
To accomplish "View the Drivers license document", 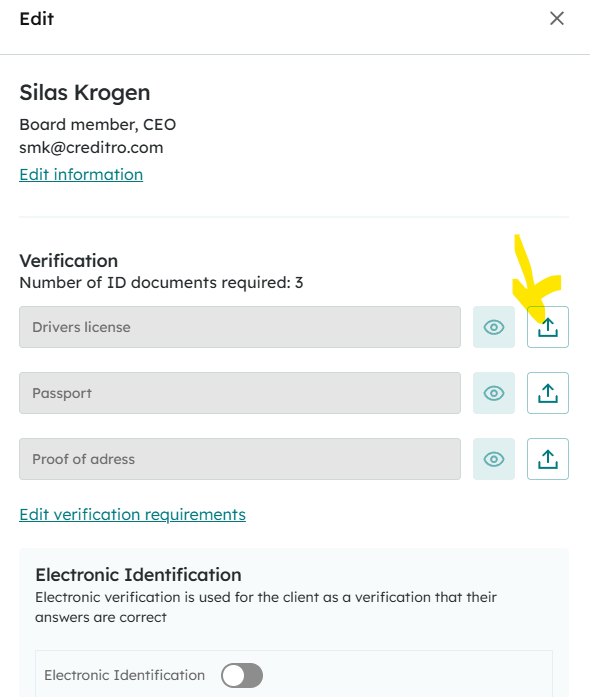I will pyautogui.click(x=494, y=327).
